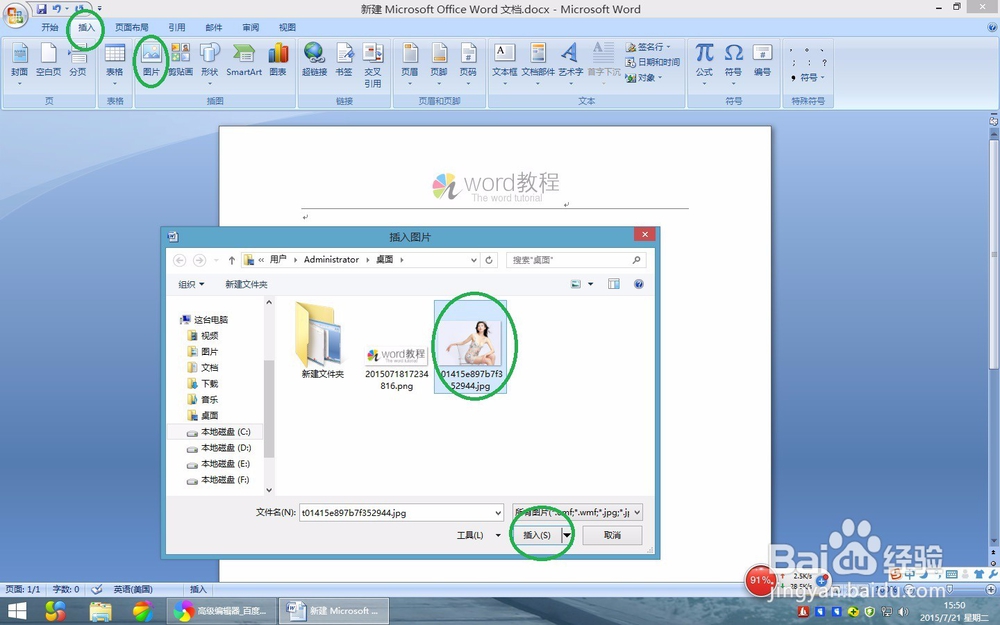Select Desktop (桌面) in sidebar tree

[203, 415]
